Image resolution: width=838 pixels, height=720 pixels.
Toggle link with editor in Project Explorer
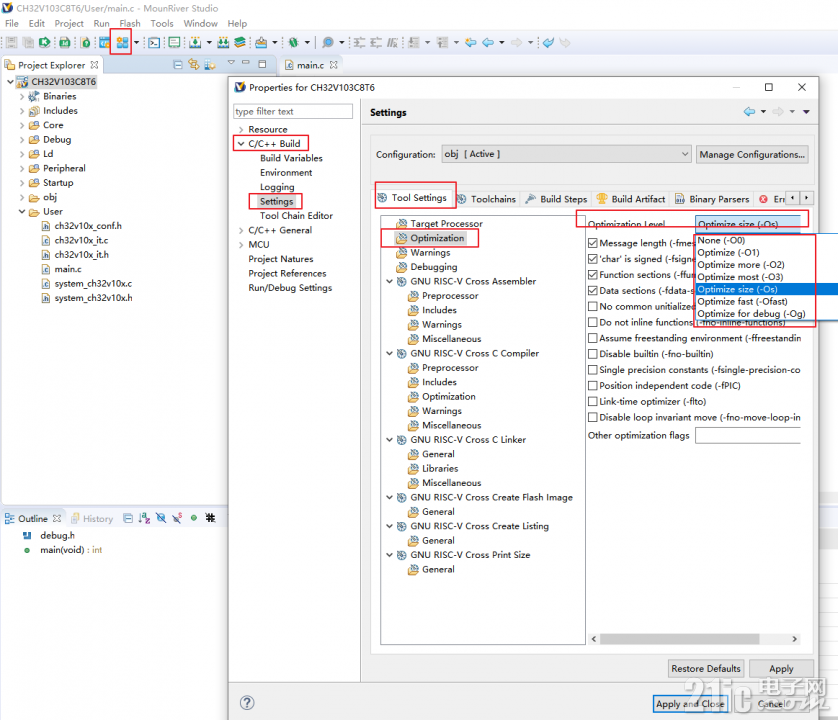point(193,65)
